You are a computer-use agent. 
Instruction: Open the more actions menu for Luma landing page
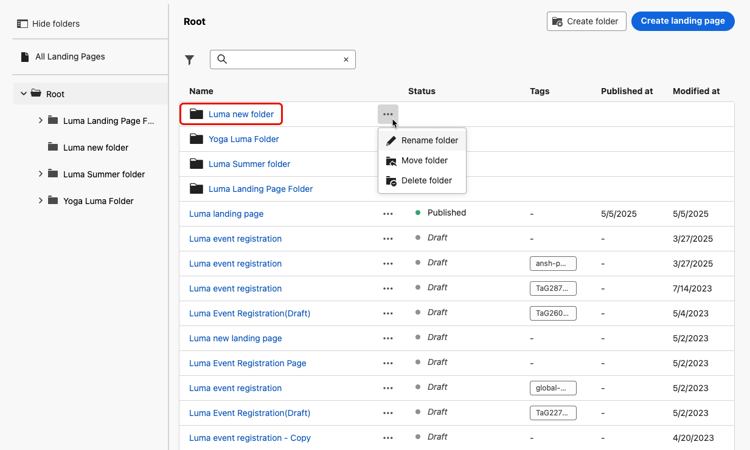point(388,214)
